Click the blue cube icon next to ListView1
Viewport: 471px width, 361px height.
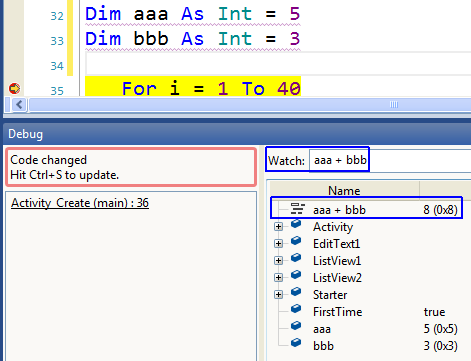[296, 258]
